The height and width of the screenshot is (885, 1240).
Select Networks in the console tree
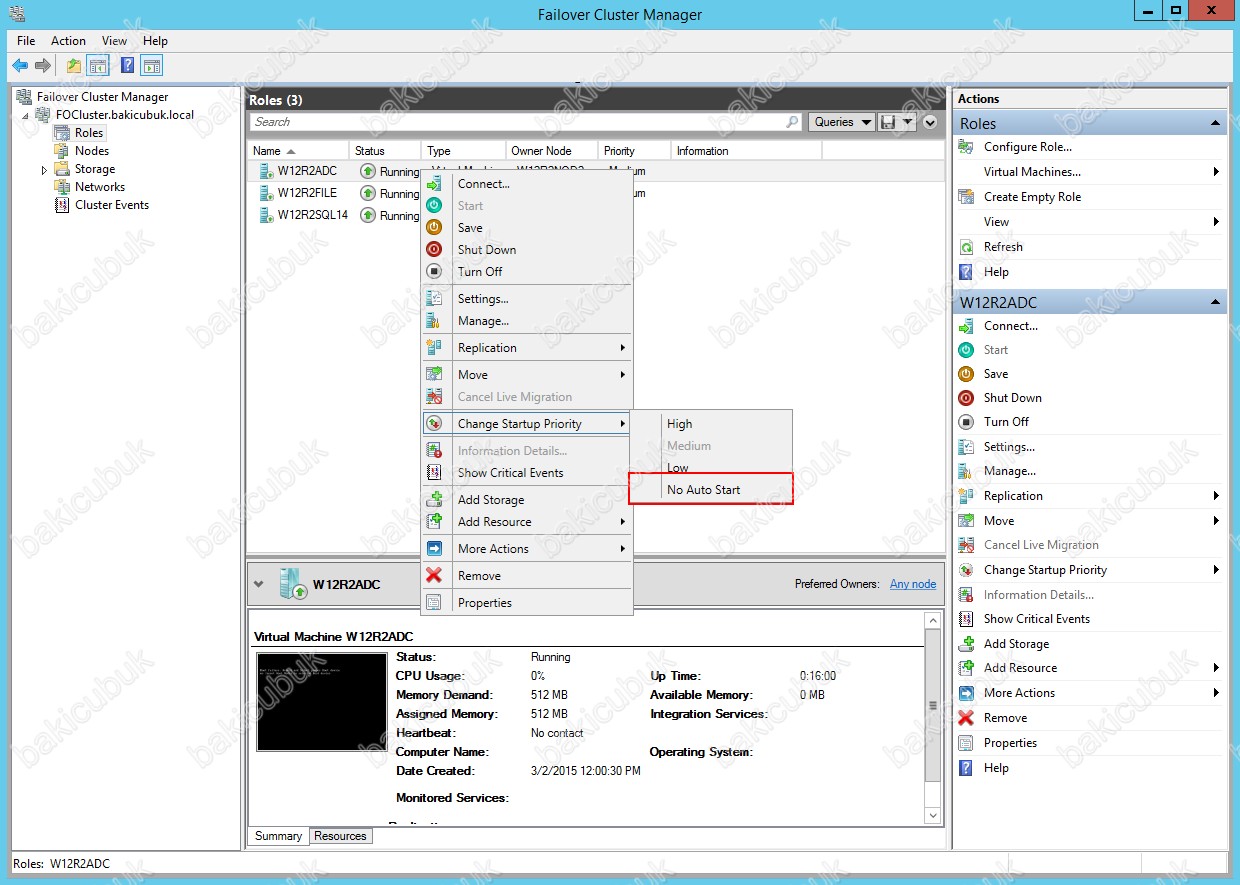[100, 187]
